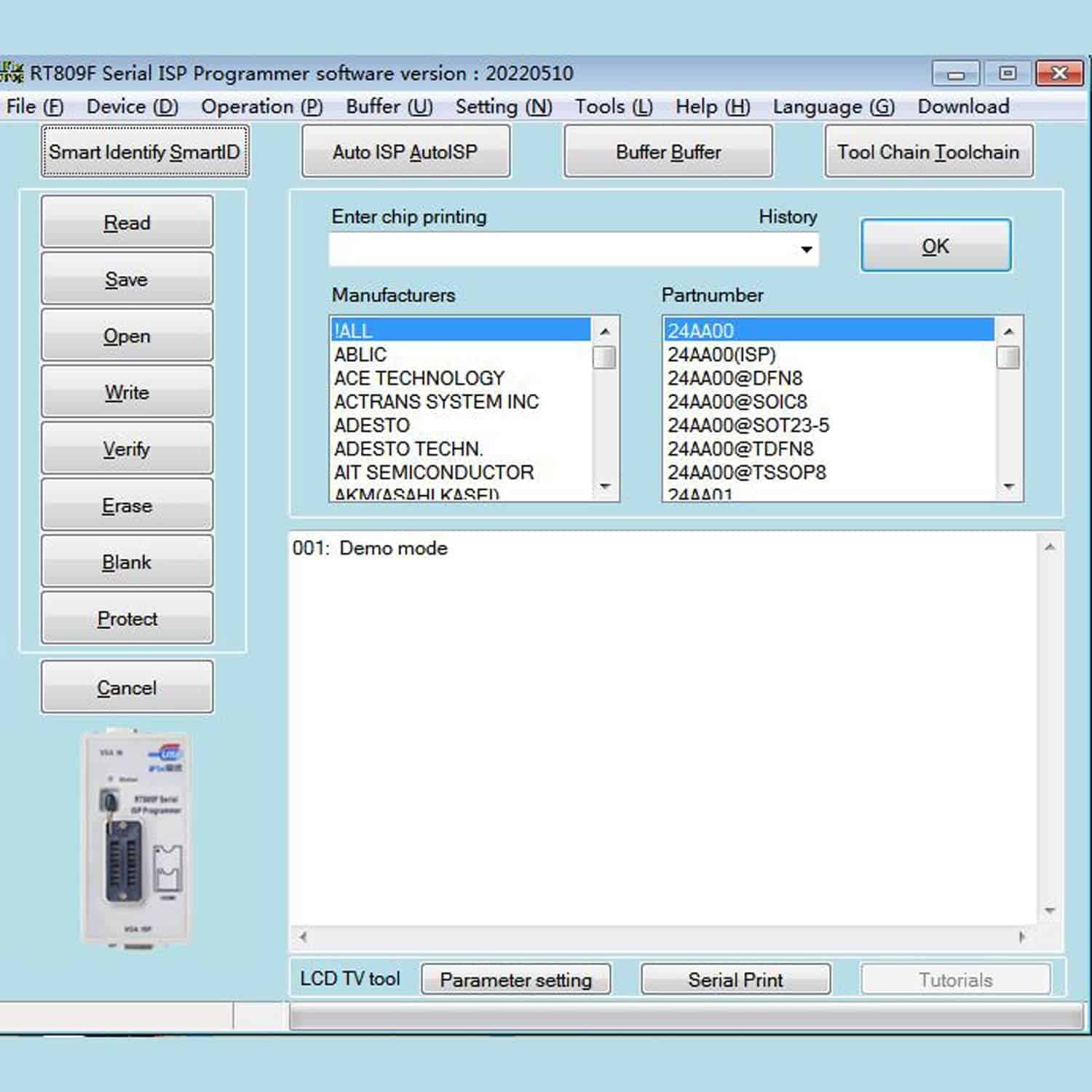The width and height of the screenshot is (1092, 1092).
Task: Open the Language menu
Action: click(x=833, y=106)
